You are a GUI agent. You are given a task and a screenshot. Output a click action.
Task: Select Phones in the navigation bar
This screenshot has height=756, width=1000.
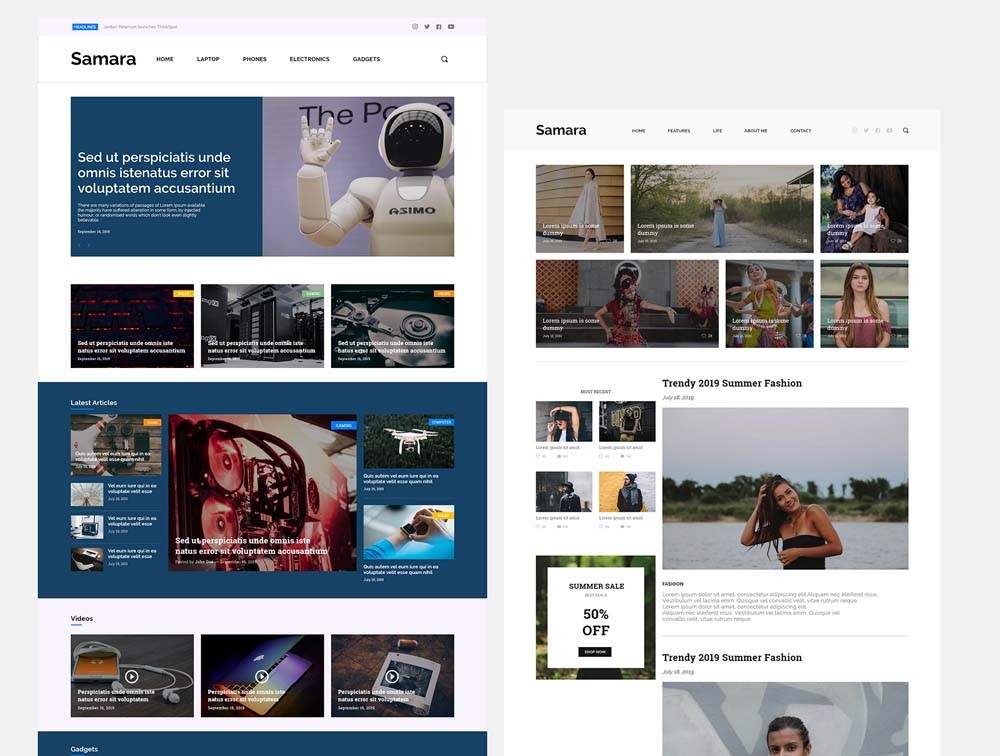255,59
